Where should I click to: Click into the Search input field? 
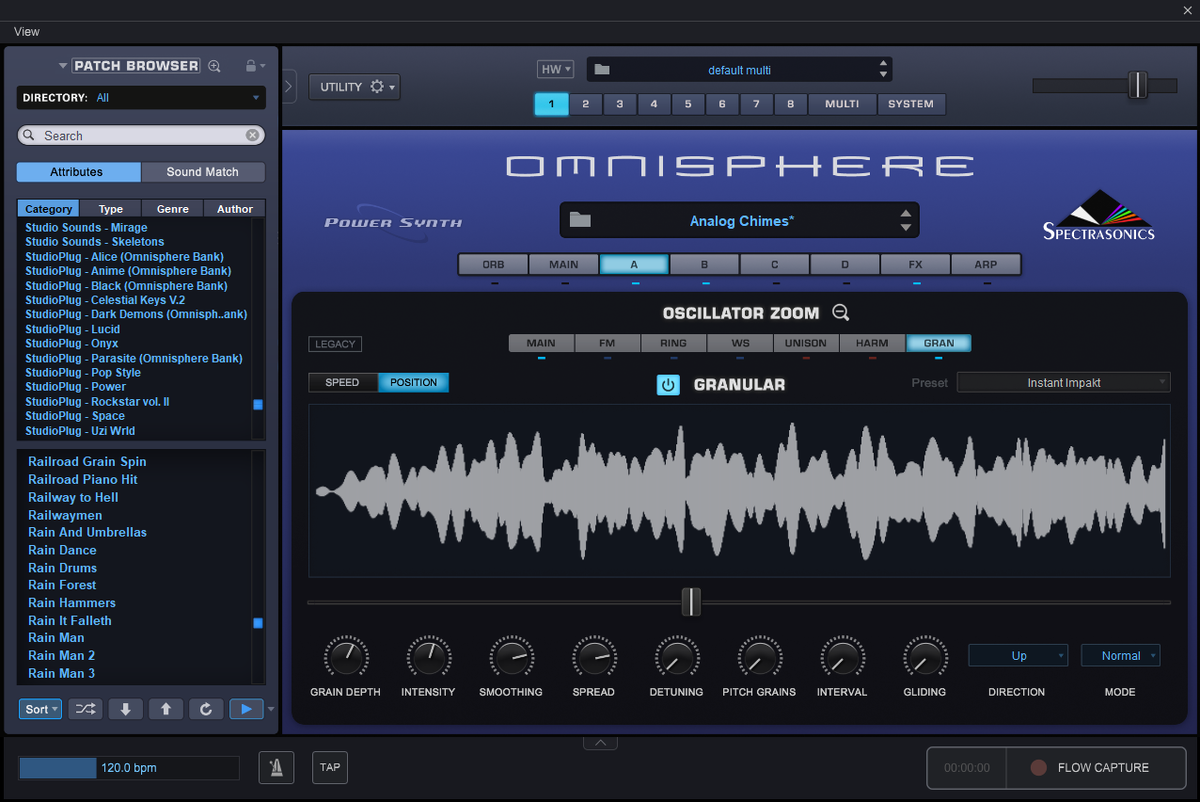tap(141, 135)
